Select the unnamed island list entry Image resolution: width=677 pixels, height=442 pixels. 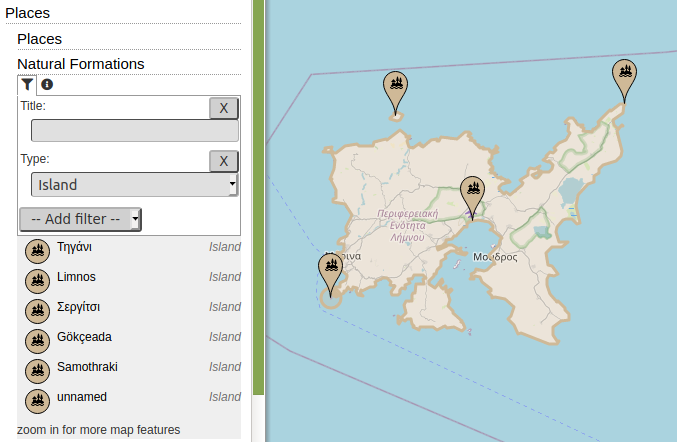129,401
